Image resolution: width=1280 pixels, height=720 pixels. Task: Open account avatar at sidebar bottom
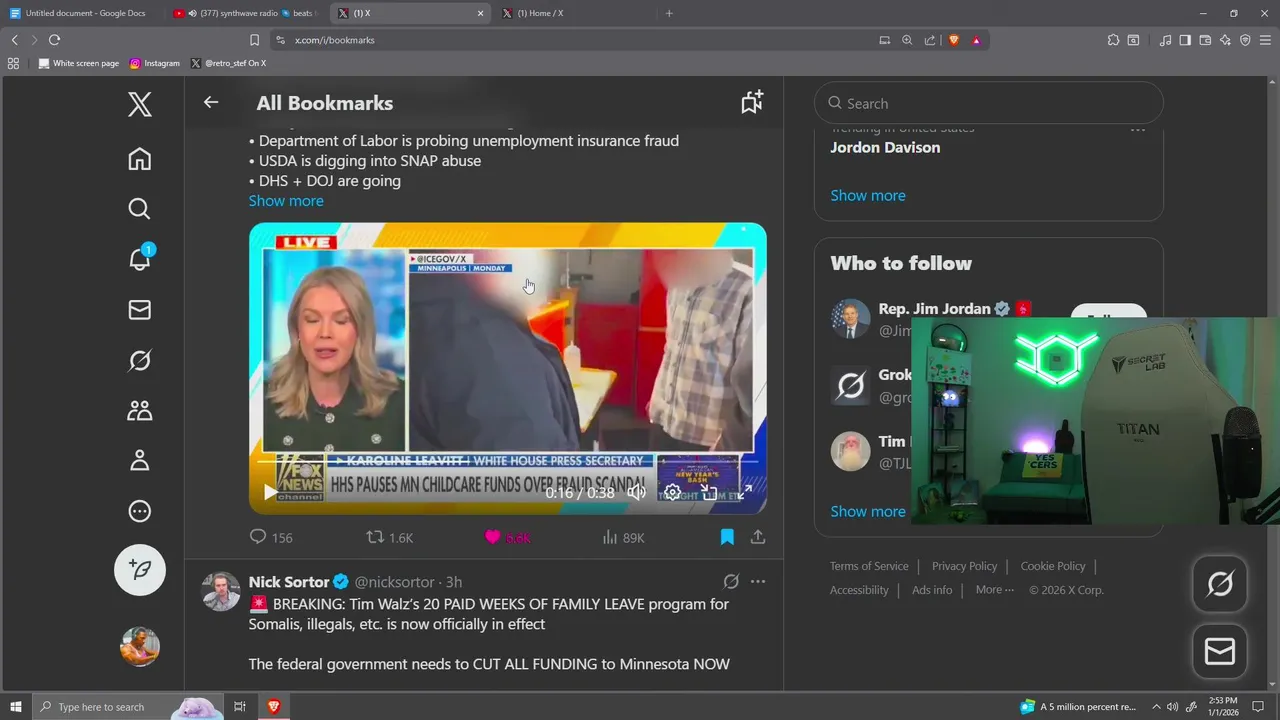click(140, 646)
